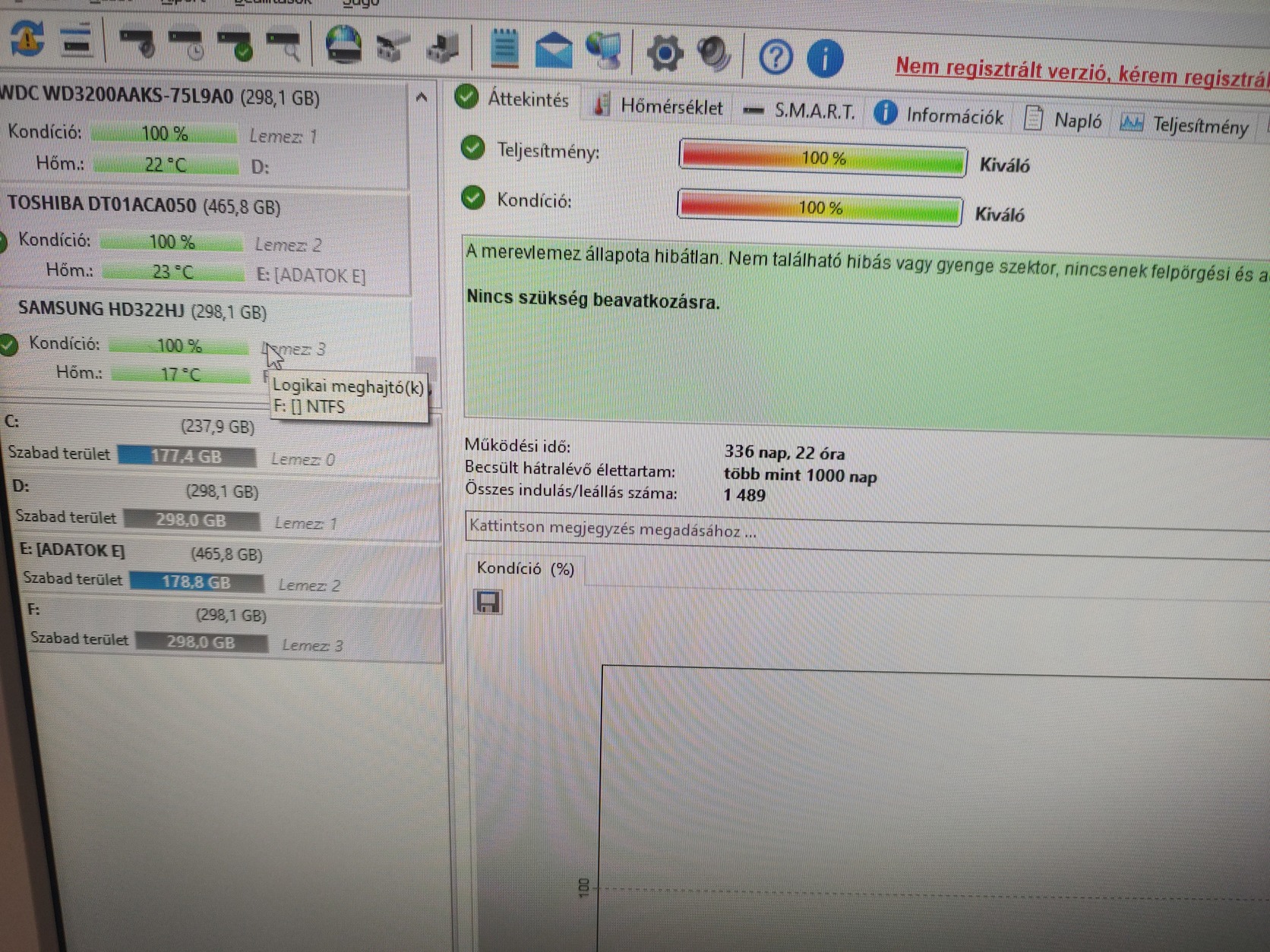This screenshot has height=952, width=1270.
Task: Click the '336 nap, 22 óra' value
Action: click(785, 453)
